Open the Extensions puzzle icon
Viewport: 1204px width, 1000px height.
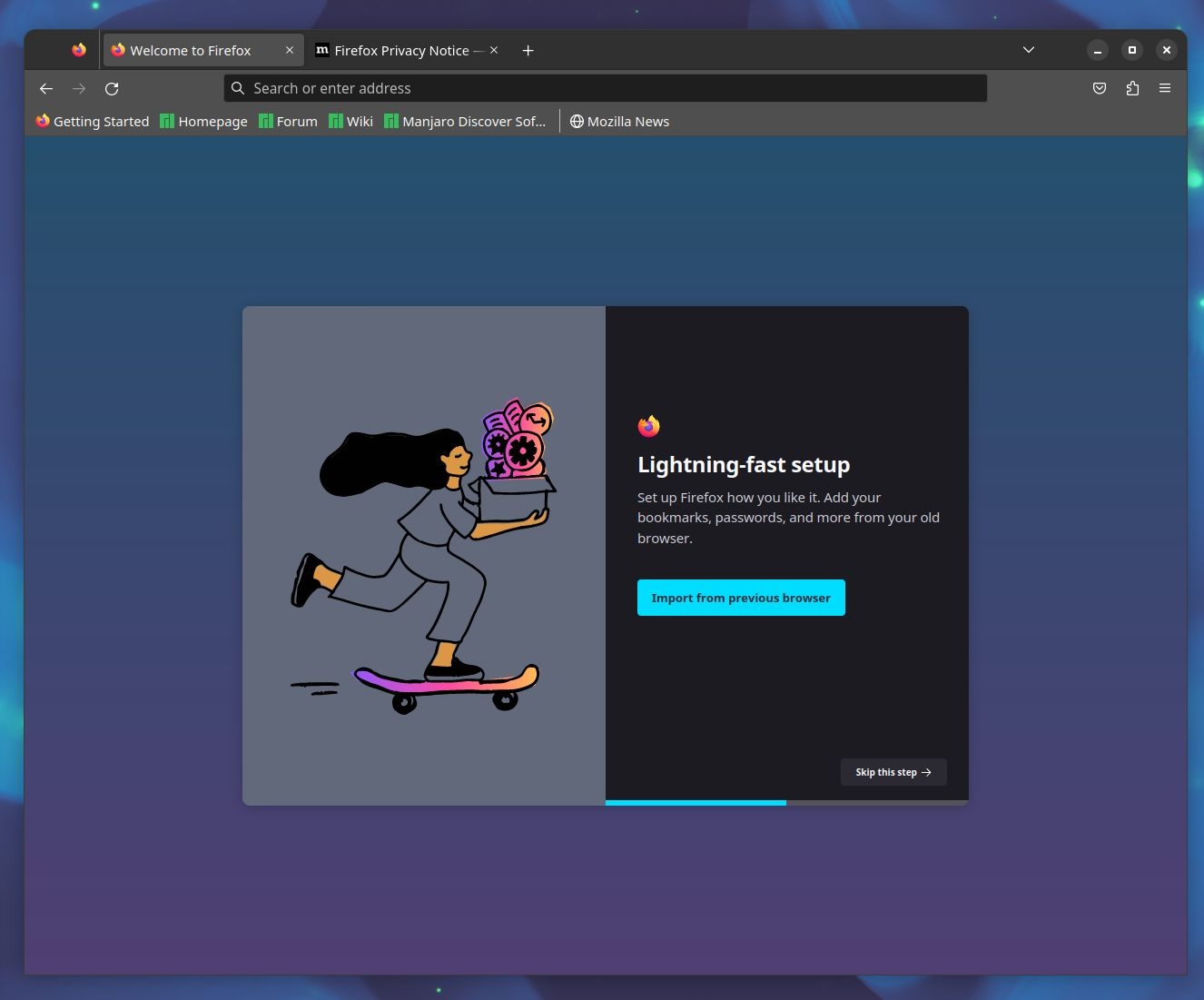click(1132, 88)
